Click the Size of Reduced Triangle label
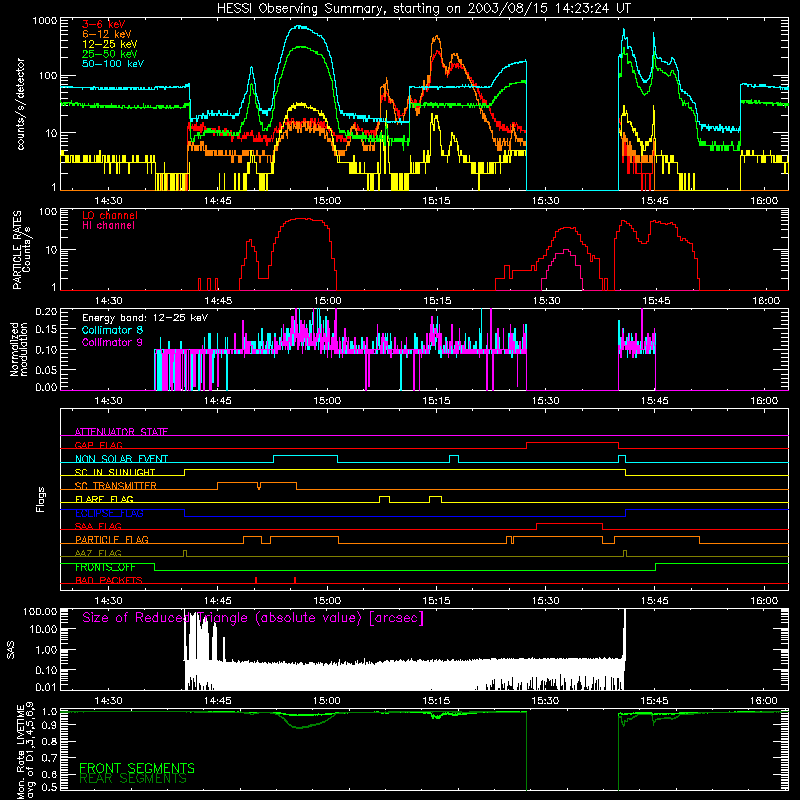This screenshot has width=800, height=800. coord(253,618)
